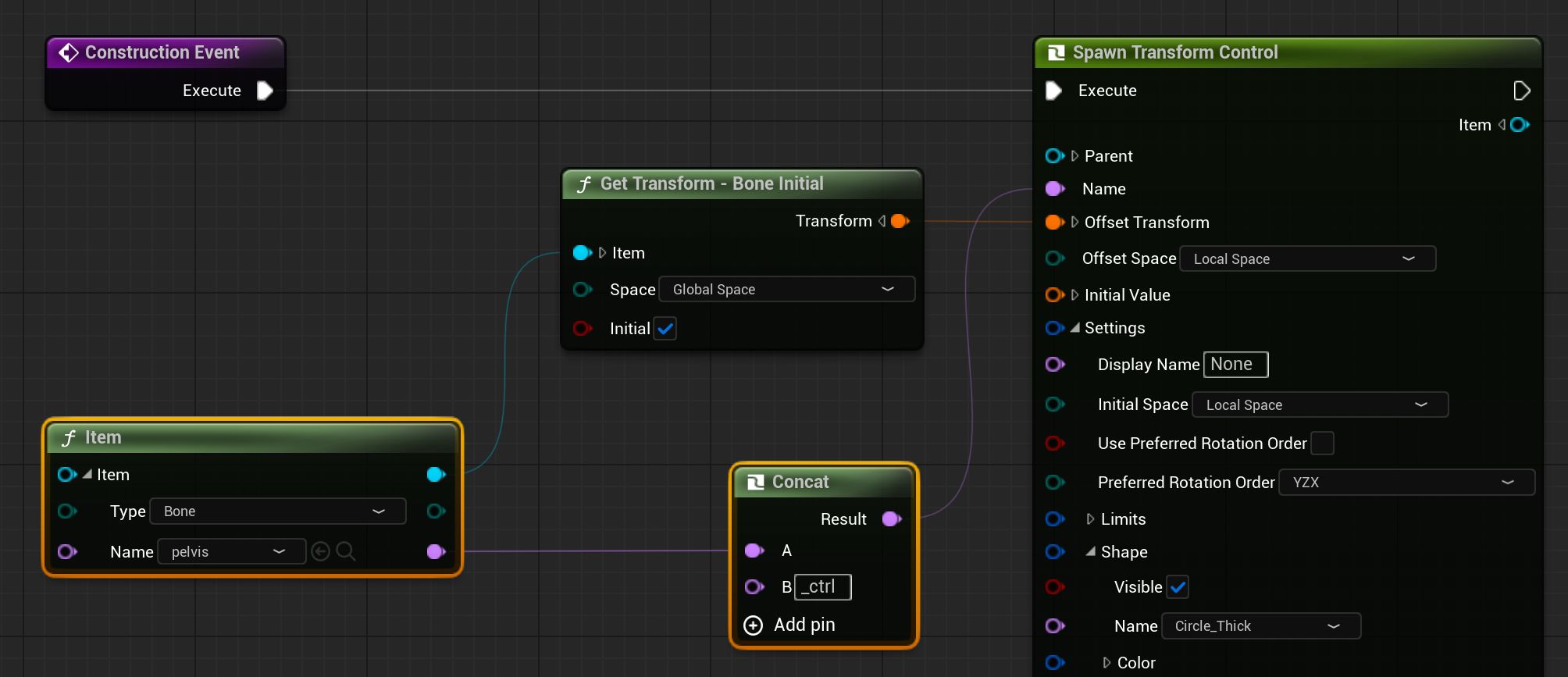Select the Spawn Transform Control node title
The image size is (1568, 677).
click(x=1175, y=52)
